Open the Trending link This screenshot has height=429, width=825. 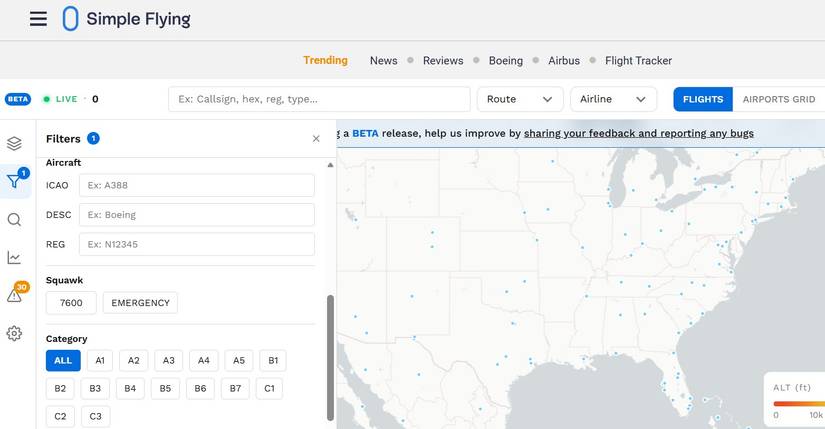325,61
